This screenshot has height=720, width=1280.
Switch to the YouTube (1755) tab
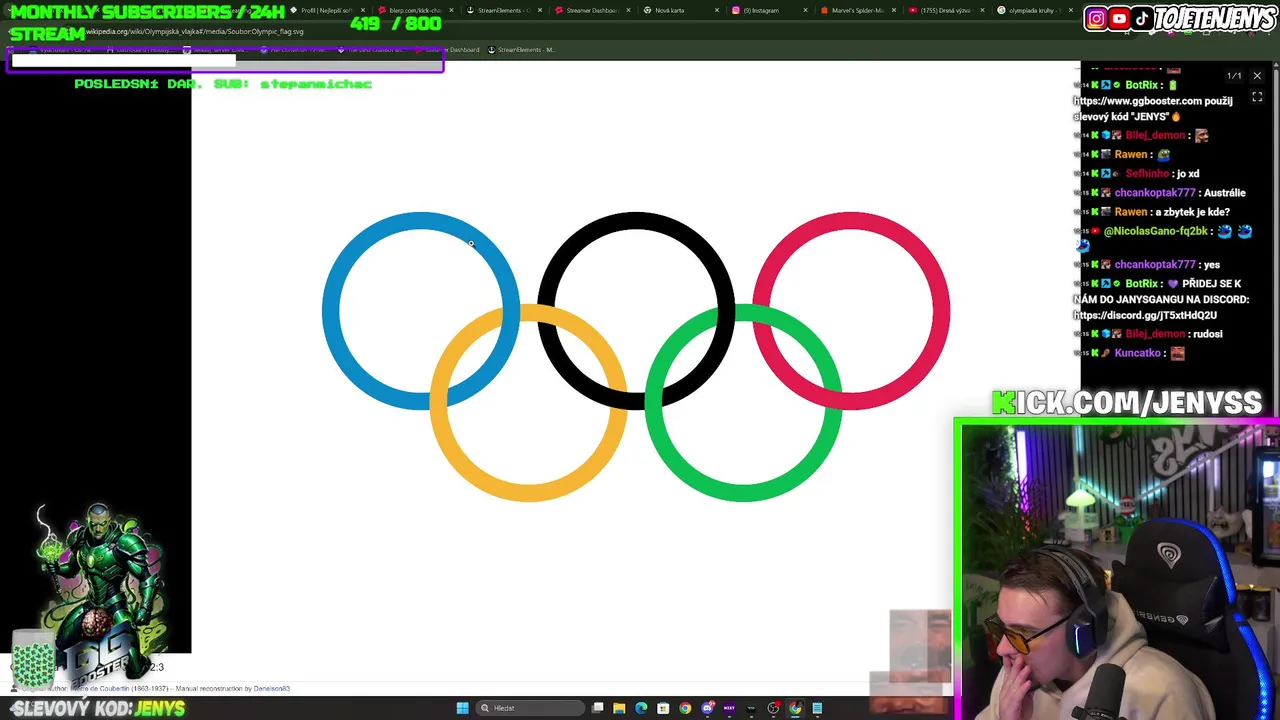pos(944,10)
